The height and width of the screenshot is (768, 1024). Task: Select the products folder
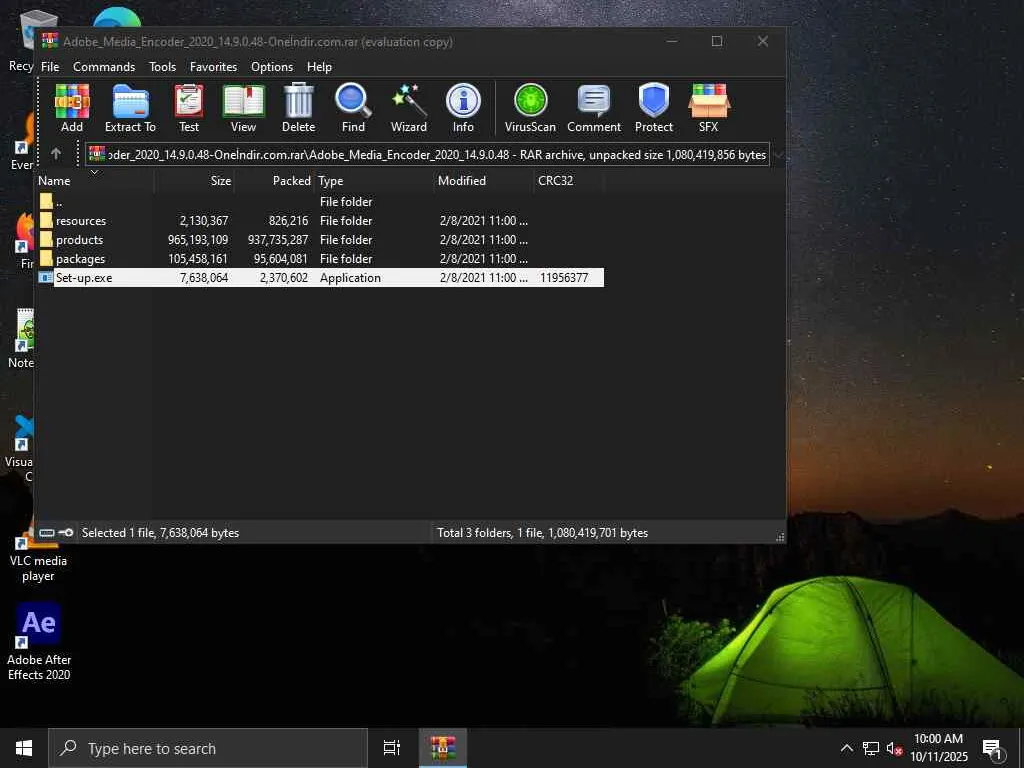tap(319, 240)
